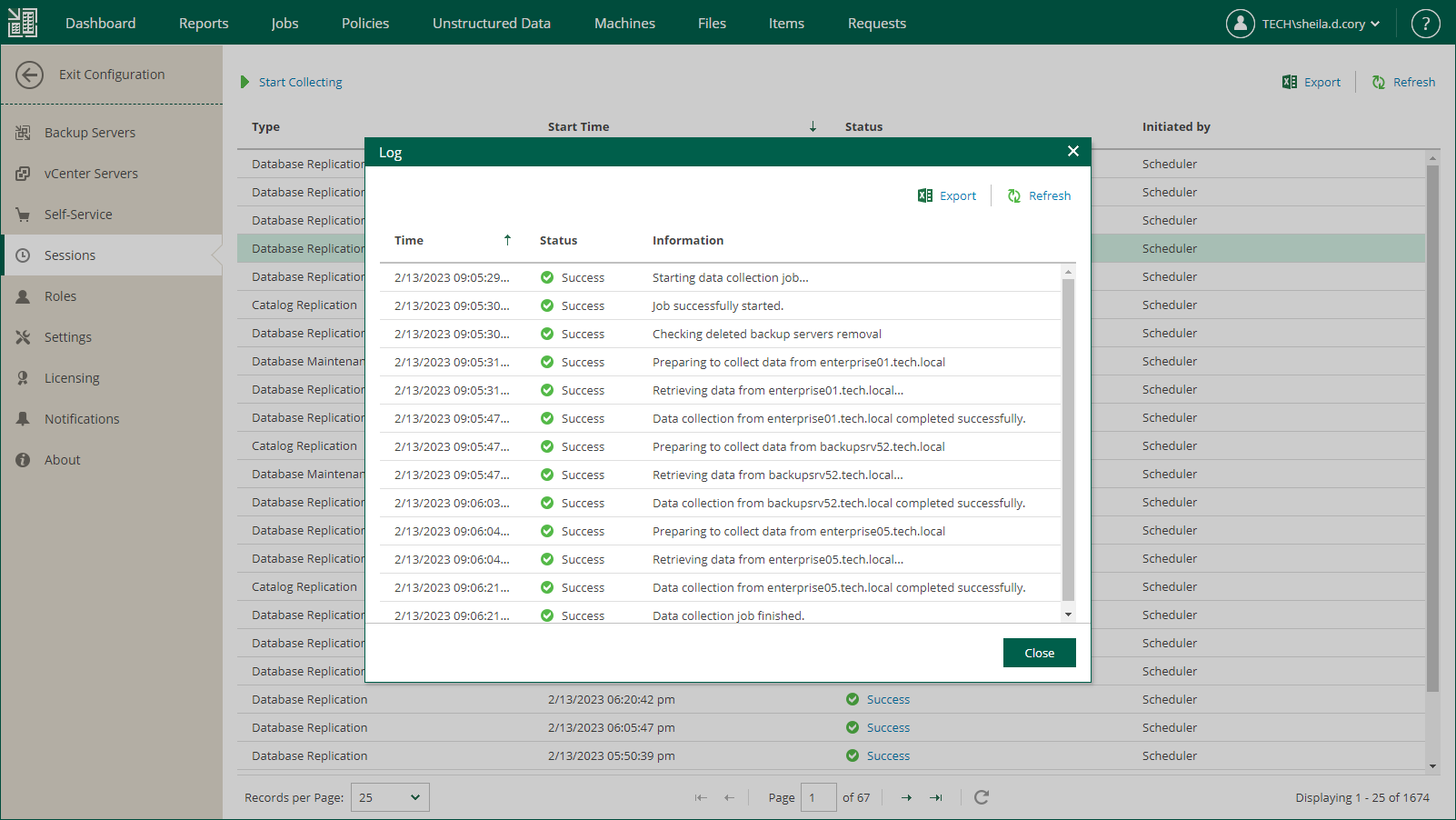
Task: Go to the next page arrow
Action: 906,797
